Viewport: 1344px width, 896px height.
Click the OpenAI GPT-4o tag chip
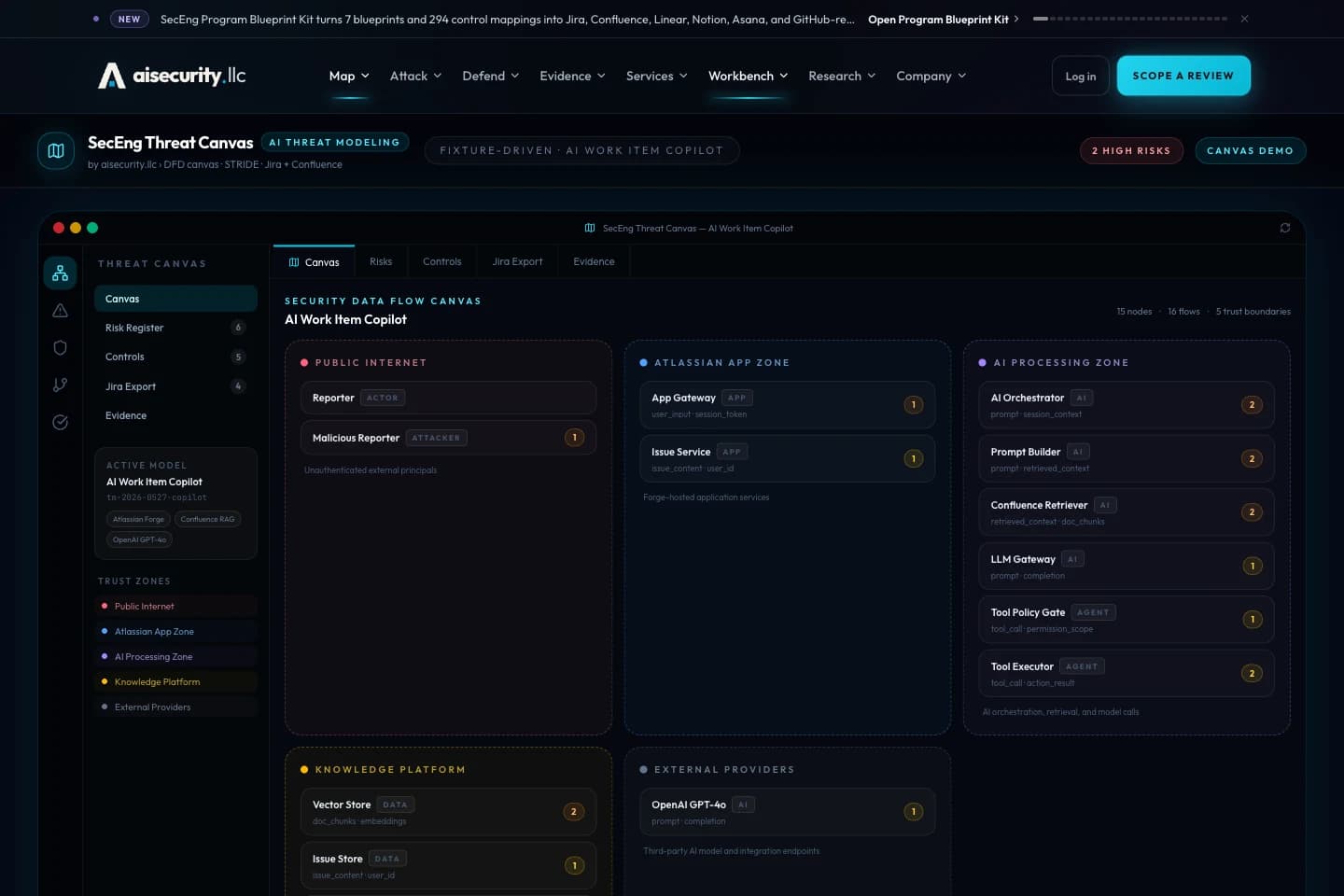pyautogui.click(x=139, y=539)
